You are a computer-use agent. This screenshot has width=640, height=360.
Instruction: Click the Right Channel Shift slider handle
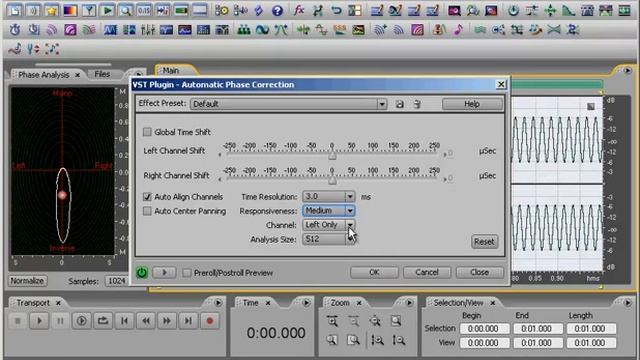pos(332,180)
